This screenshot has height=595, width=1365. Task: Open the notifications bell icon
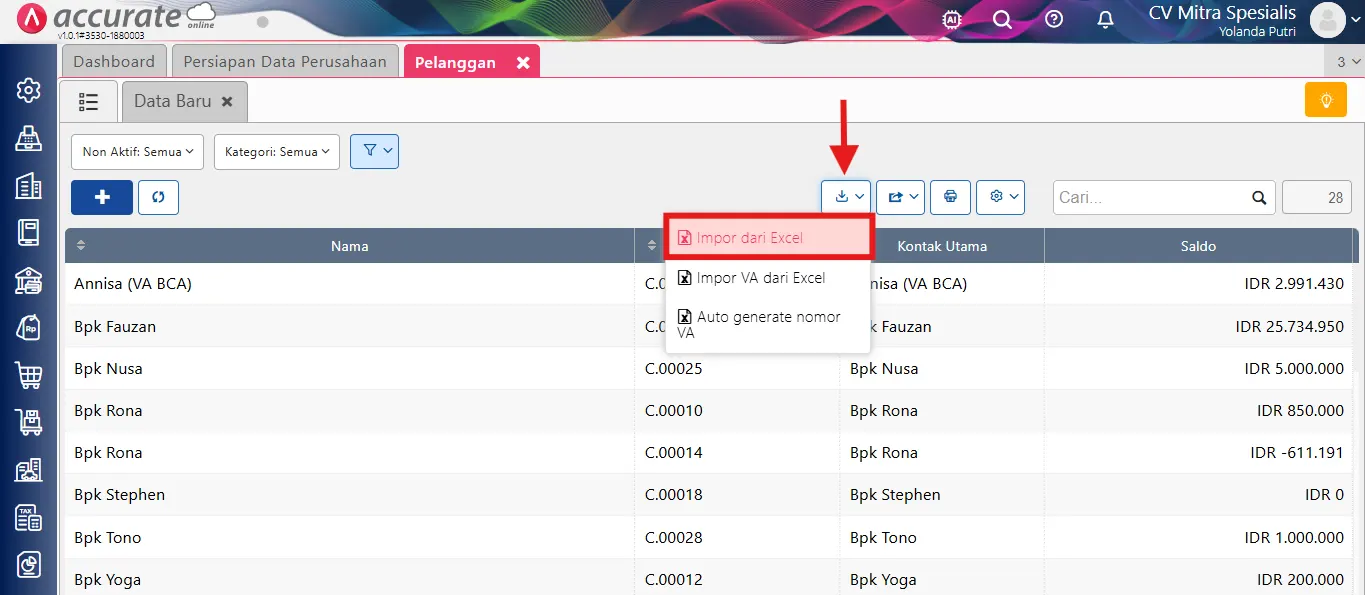point(1105,19)
